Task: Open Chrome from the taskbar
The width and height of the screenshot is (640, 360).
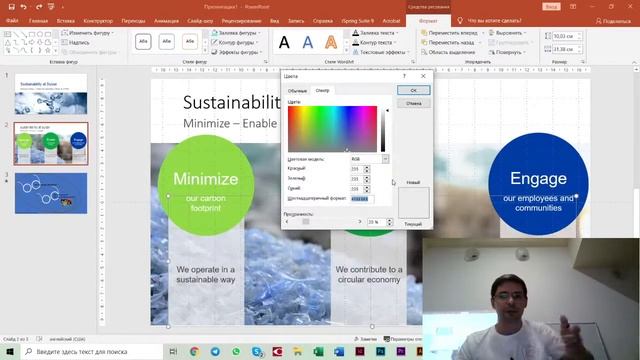Action: click(x=195, y=351)
